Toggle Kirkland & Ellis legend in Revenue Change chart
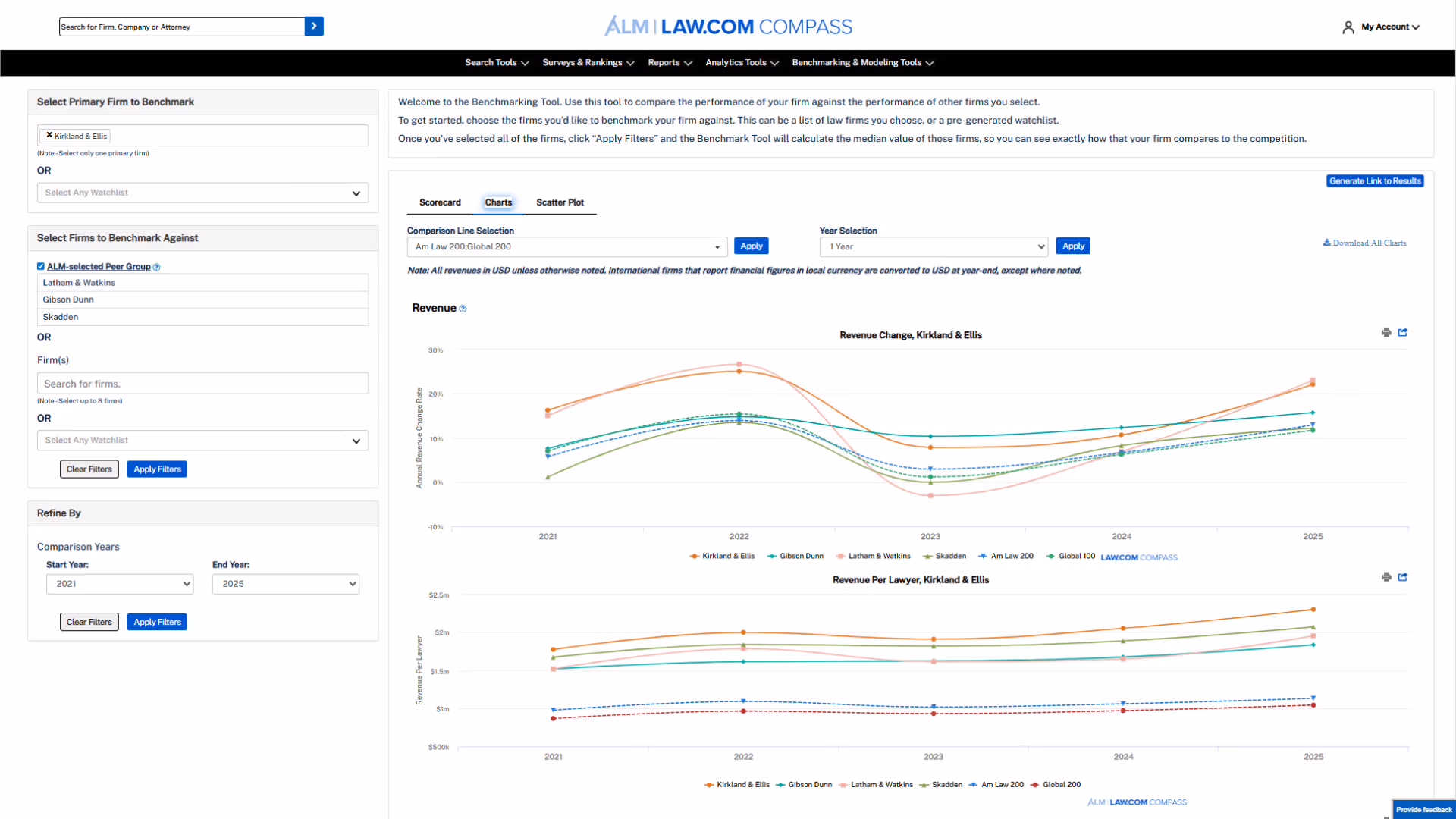Image resolution: width=1456 pixels, height=819 pixels. 722,556
